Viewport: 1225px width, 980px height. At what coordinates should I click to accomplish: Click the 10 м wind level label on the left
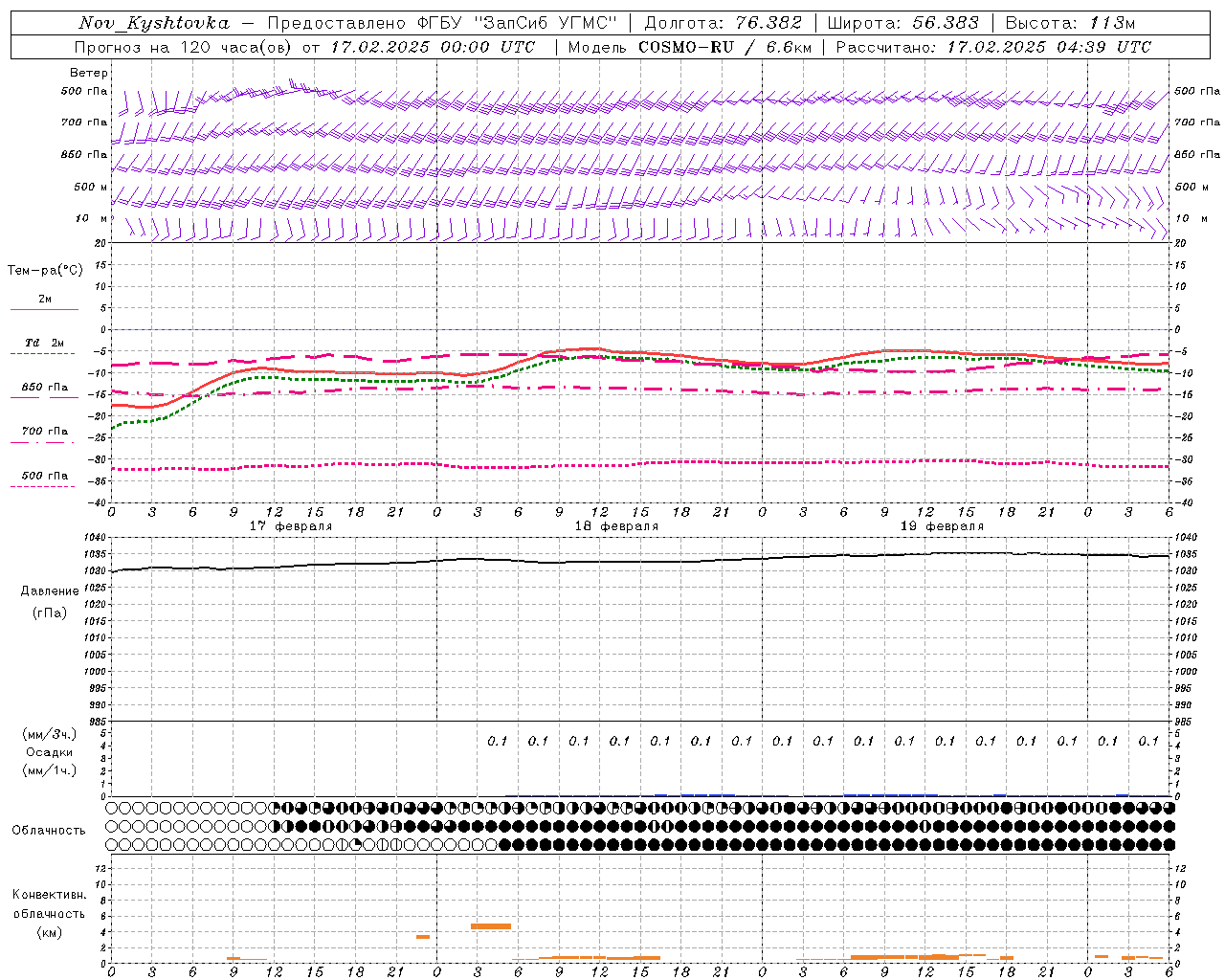click(92, 219)
